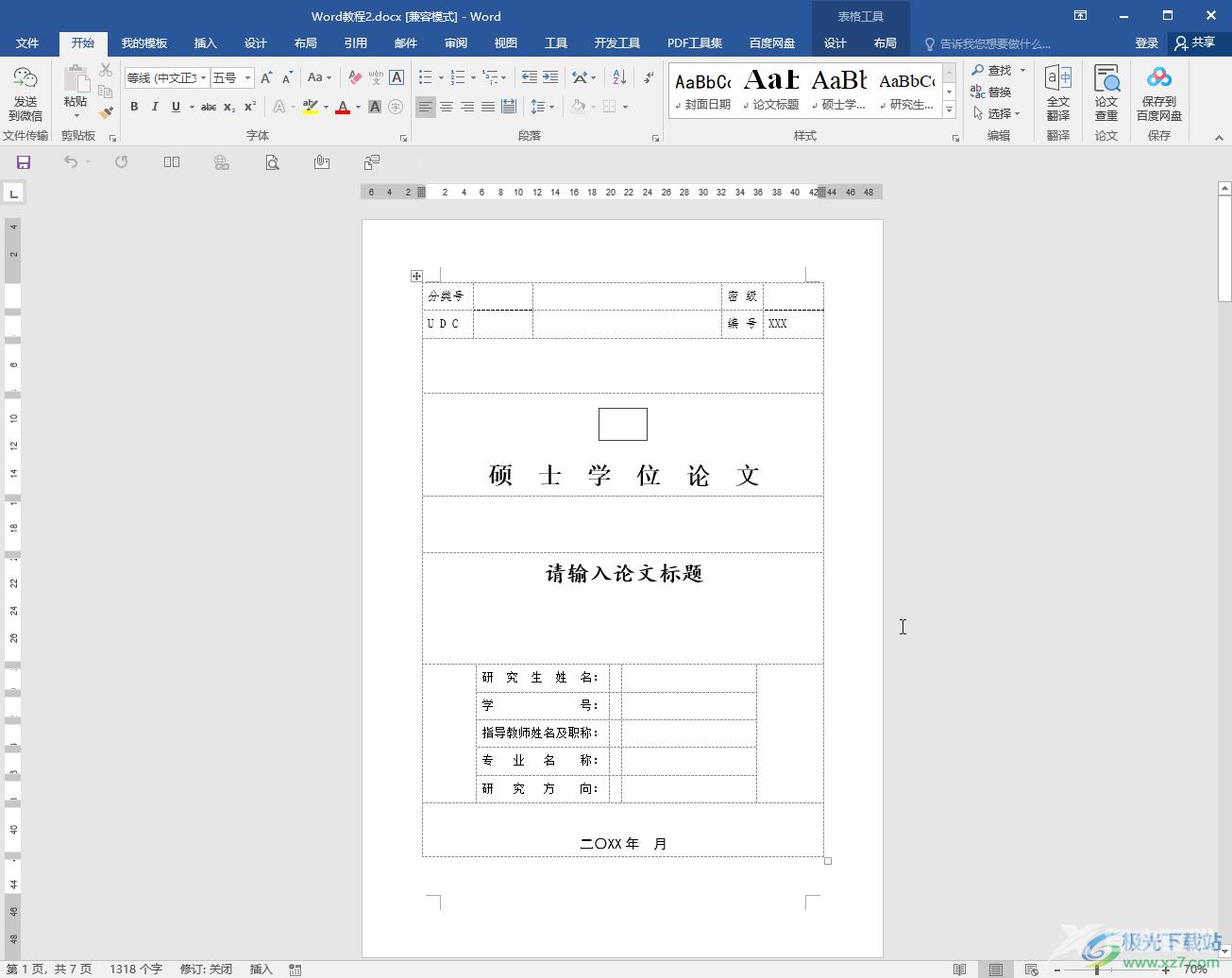Apply the yellow text highlight color
This screenshot has width=1232, height=978.
(310, 107)
